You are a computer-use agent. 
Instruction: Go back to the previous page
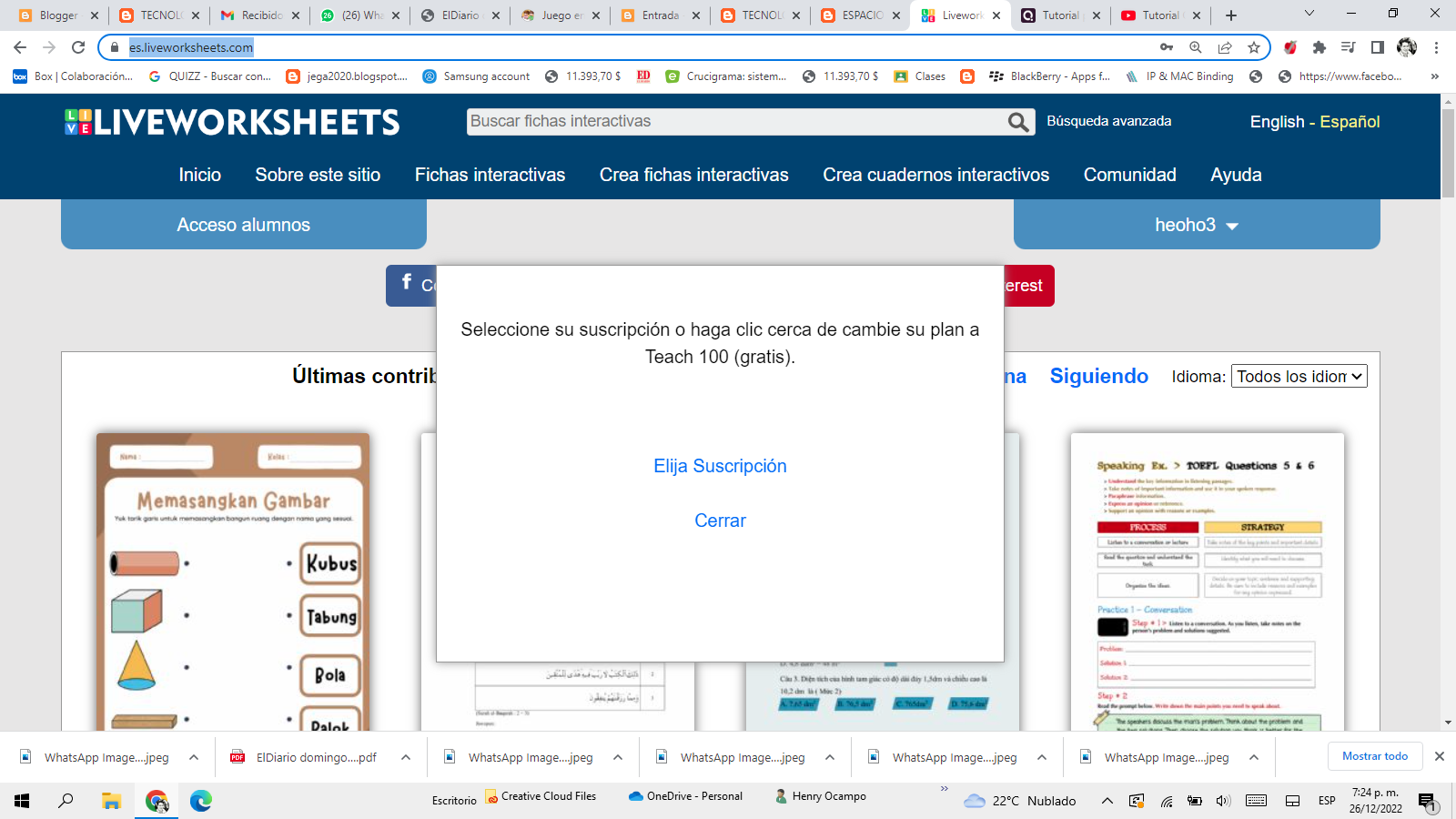coord(20,47)
